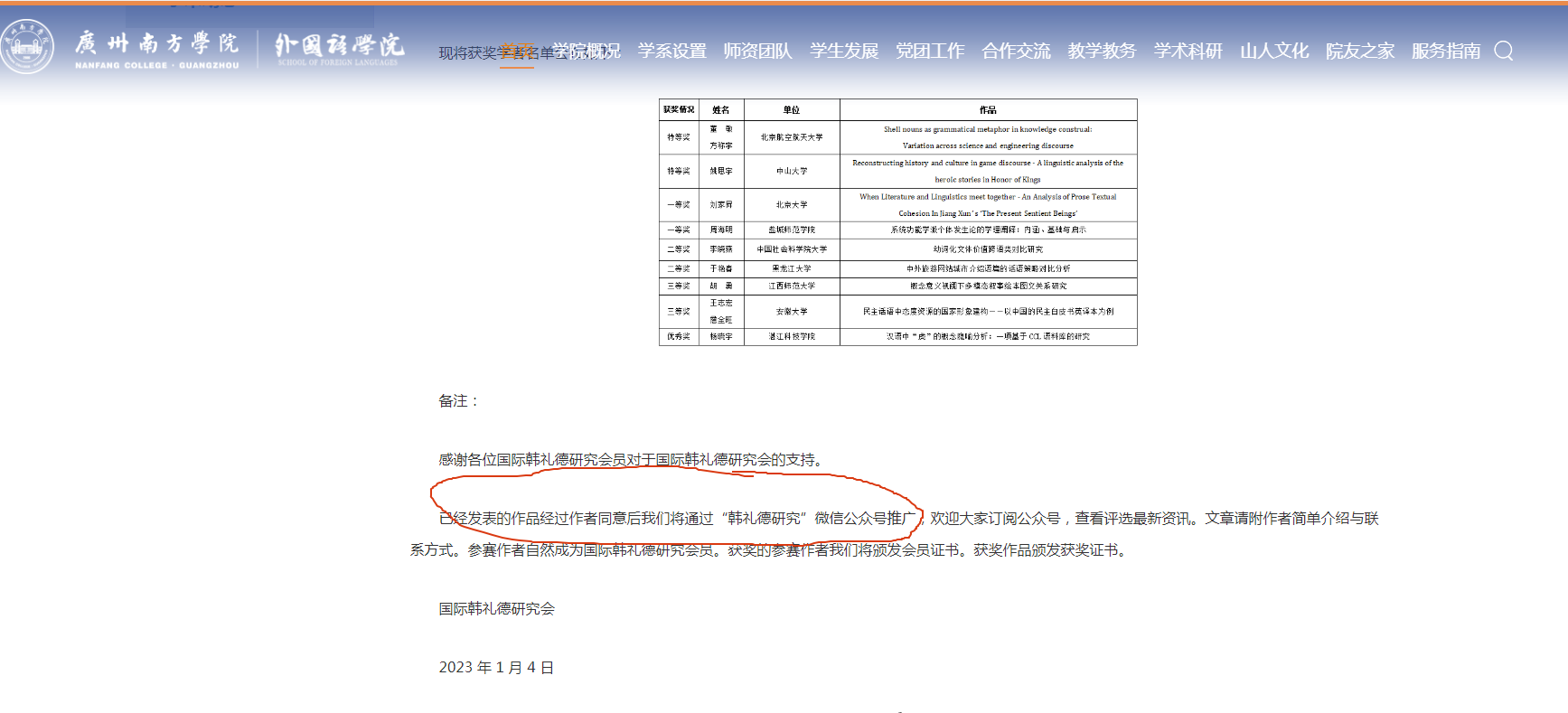
Task: Visit the 山人文化 page
Action: click(1274, 51)
